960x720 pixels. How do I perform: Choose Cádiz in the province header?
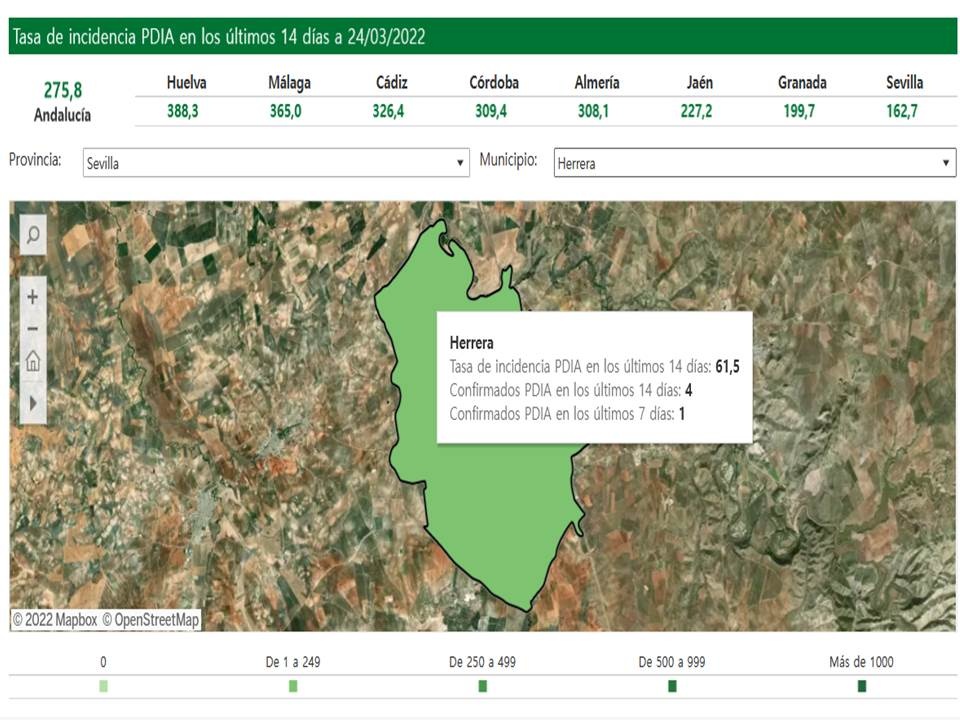[x=391, y=83]
